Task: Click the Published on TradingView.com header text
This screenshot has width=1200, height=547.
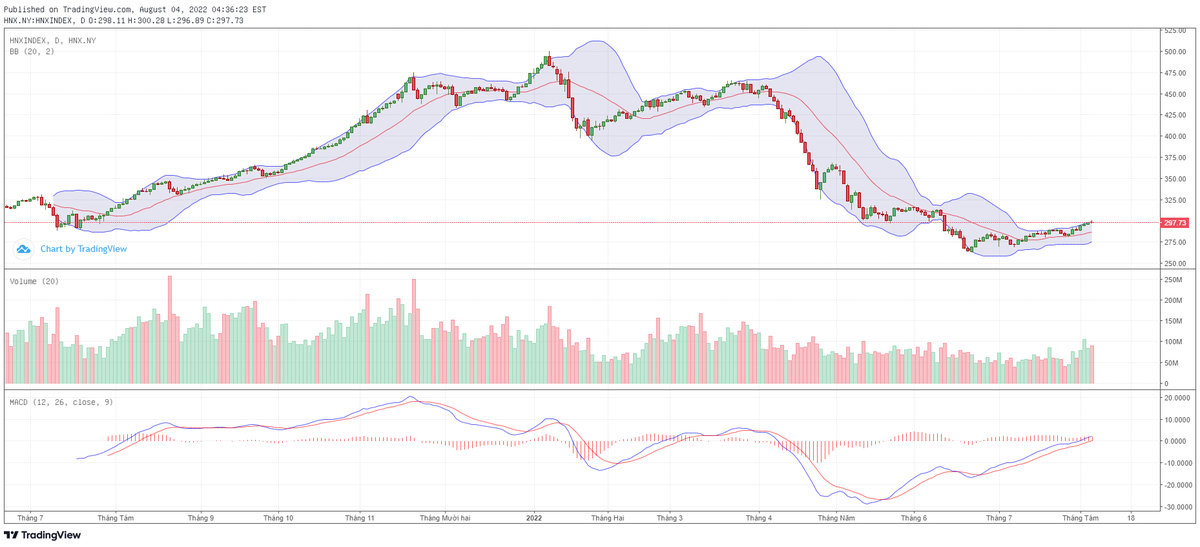Action: [x=135, y=9]
